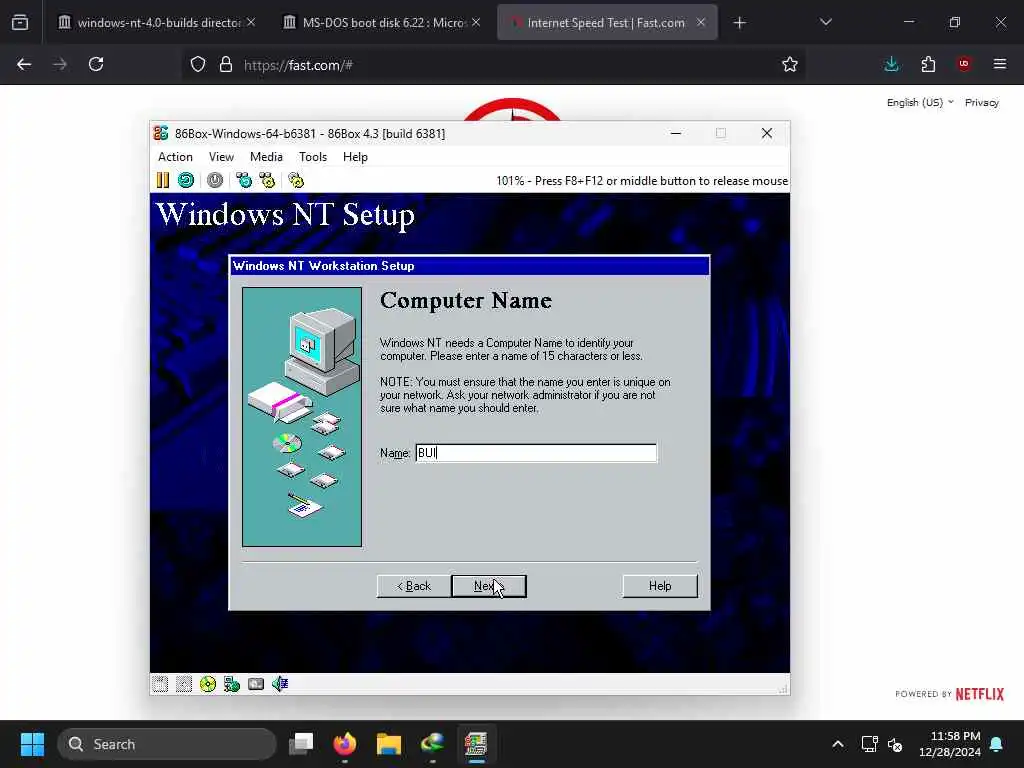Show hidden system tray icons chevron
This screenshot has width=1024, height=768.
pyautogui.click(x=838, y=744)
